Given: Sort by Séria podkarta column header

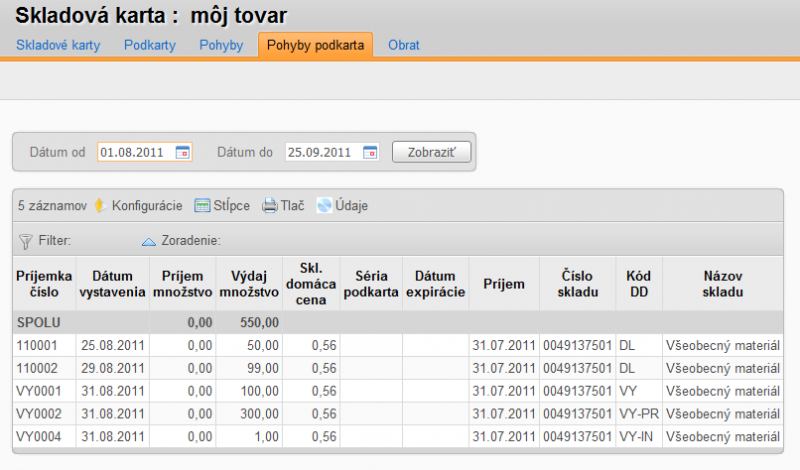Looking at the screenshot, I should [x=371, y=284].
